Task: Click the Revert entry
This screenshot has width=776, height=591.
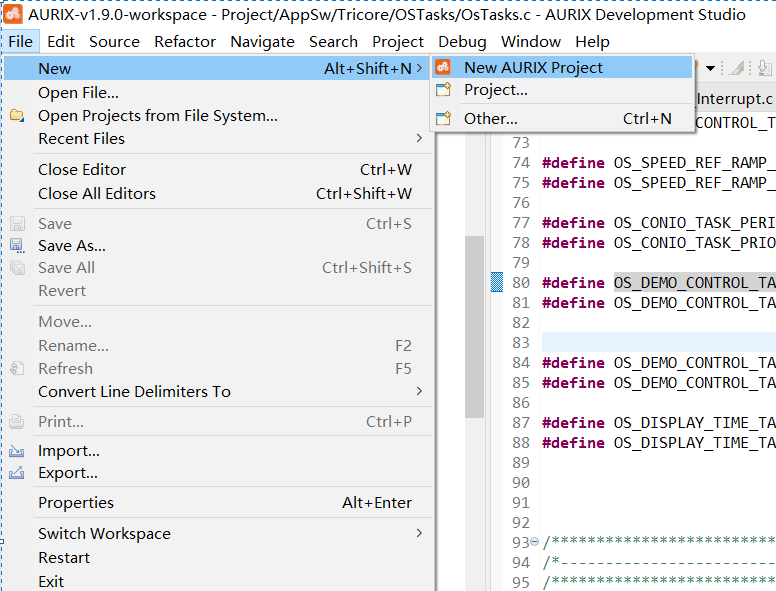Action: pyautogui.click(x=218, y=291)
